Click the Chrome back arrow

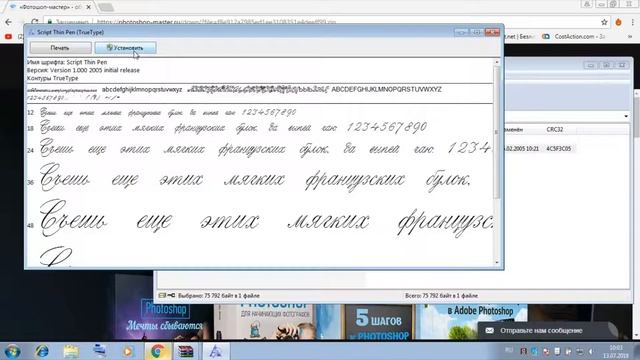(x=9, y=22)
